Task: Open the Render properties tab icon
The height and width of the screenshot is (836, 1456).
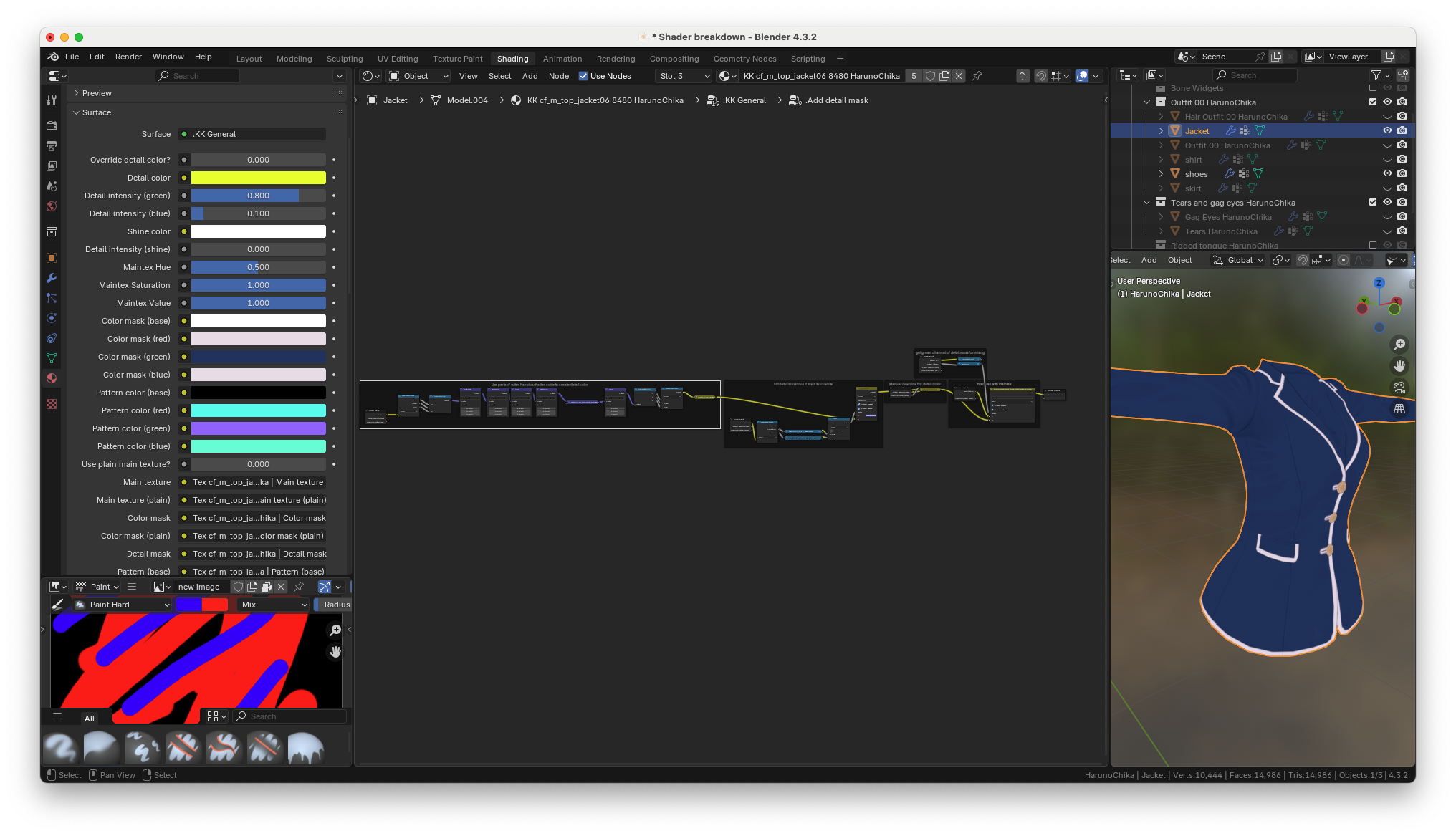Action: coord(52,125)
